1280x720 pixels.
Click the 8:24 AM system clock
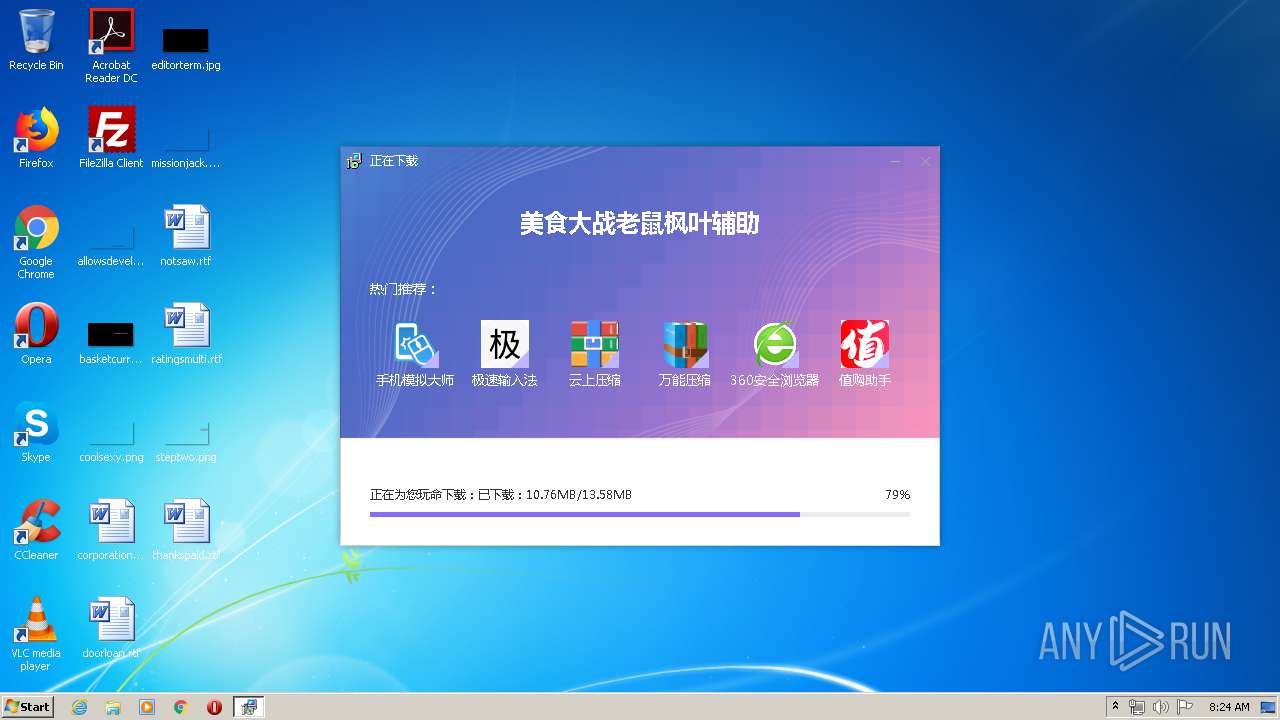click(x=1229, y=707)
